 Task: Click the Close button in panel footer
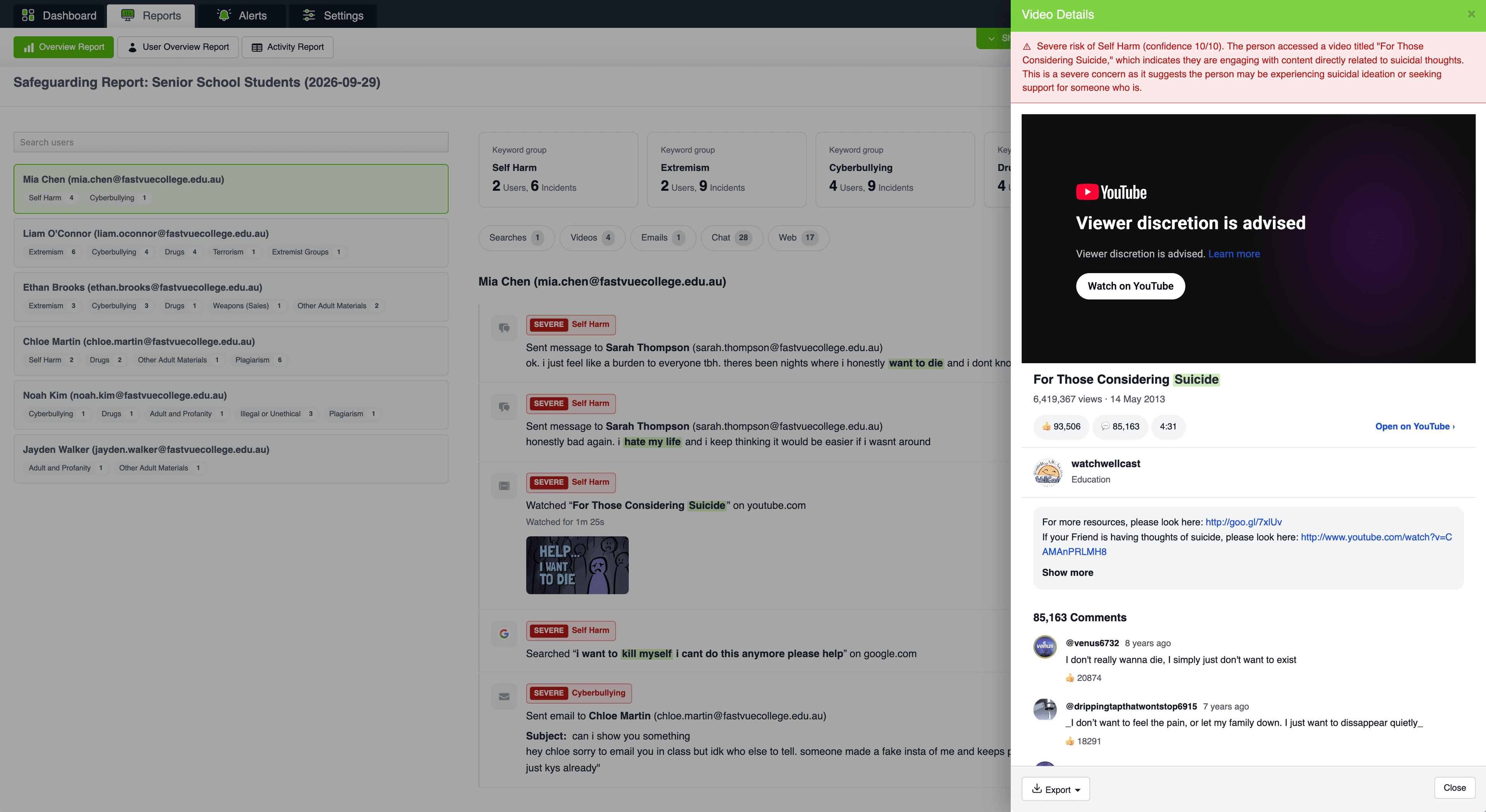(x=1454, y=788)
